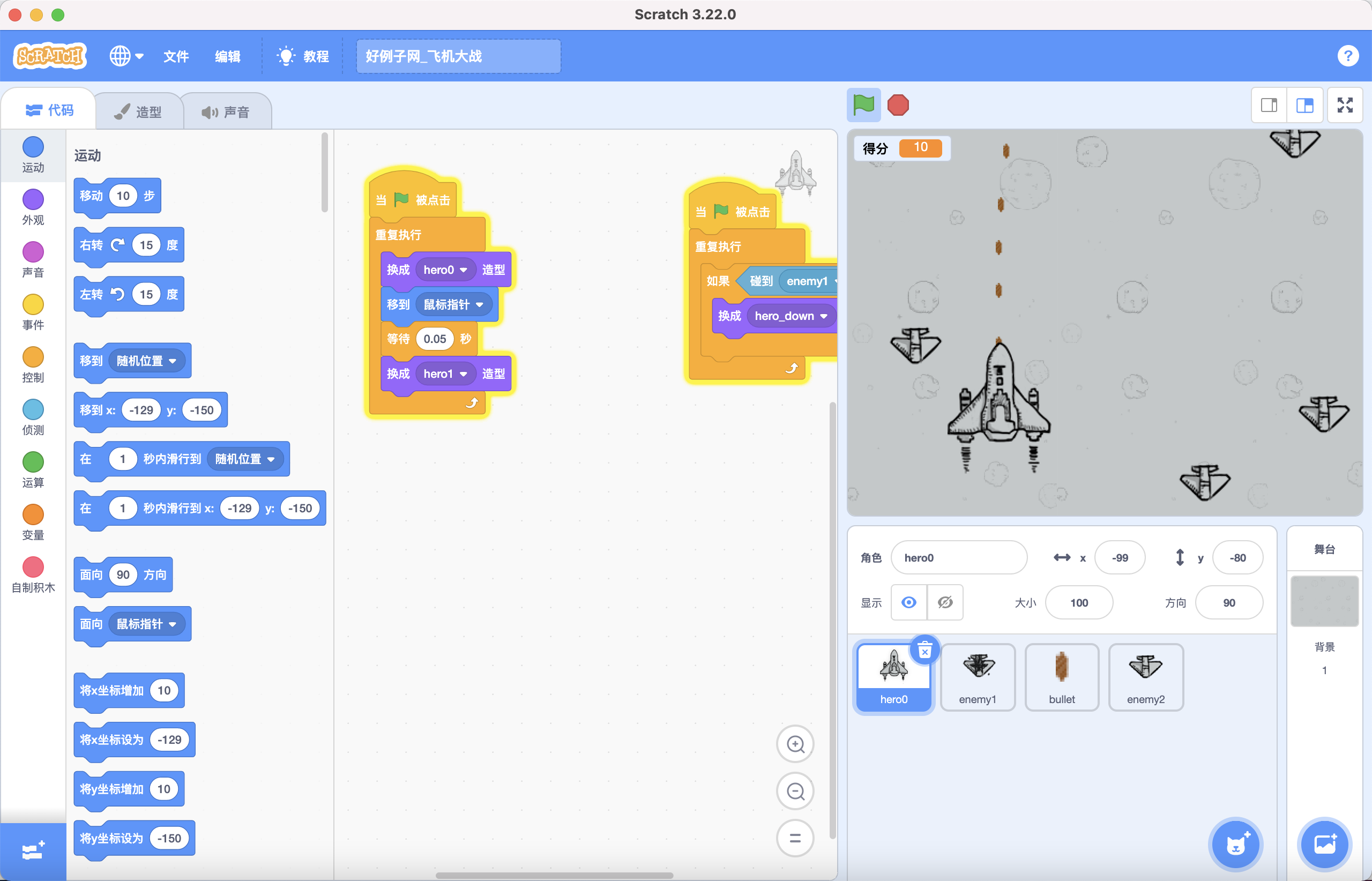Switch to small stage layout
The width and height of the screenshot is (1372, 881).
click(1269, 105)
